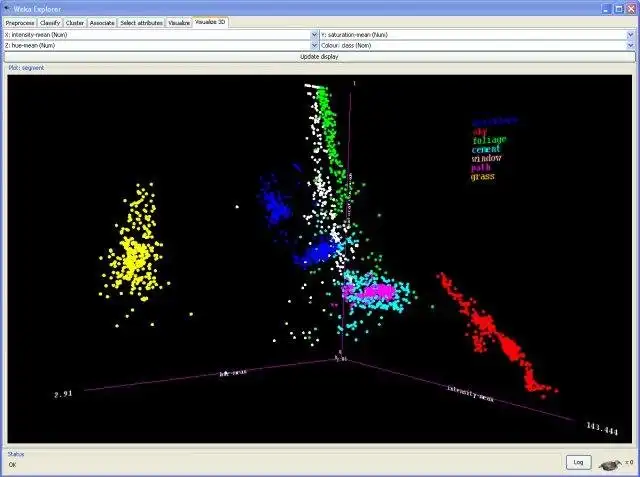Minimize the Weka Explorer window
Image resolution: width=640 pixels, height=477 pixels.
(607, 9)
